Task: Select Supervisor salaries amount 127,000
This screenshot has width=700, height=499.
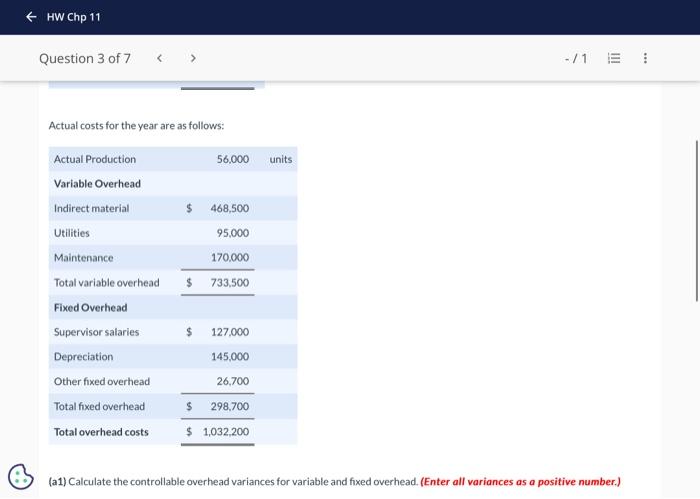Action: click(230, 332)
